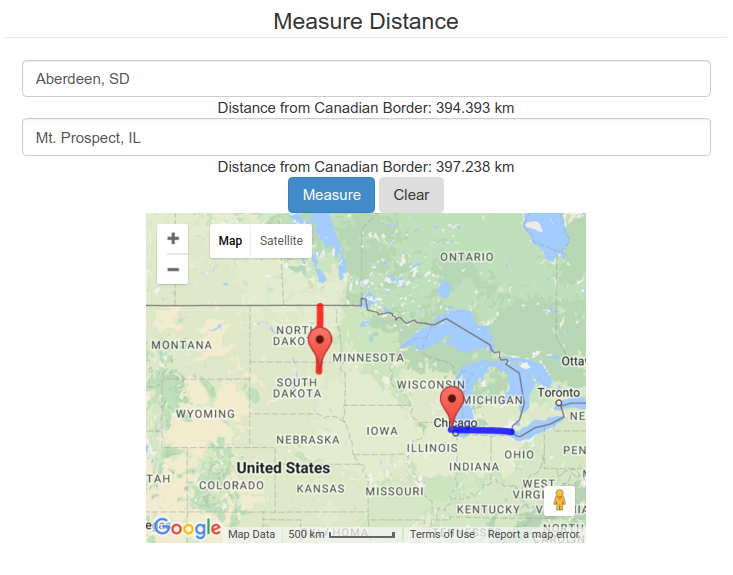The image size is (733, 575).
Task: Click the ILLINOIS label on map
Action: click(432, 448)
